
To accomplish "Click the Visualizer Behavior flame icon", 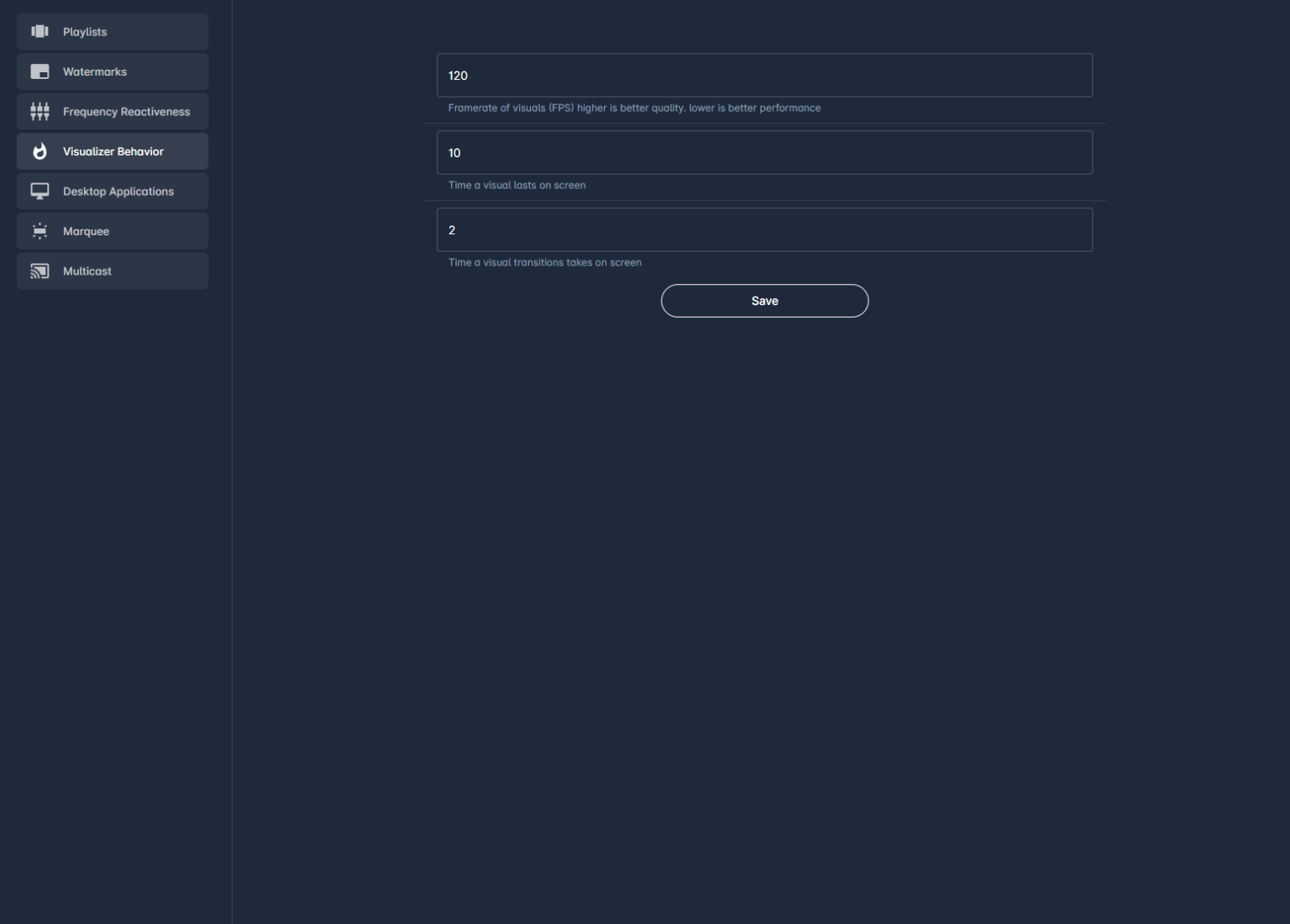I will pyautogui.click(x=39, y=152).
